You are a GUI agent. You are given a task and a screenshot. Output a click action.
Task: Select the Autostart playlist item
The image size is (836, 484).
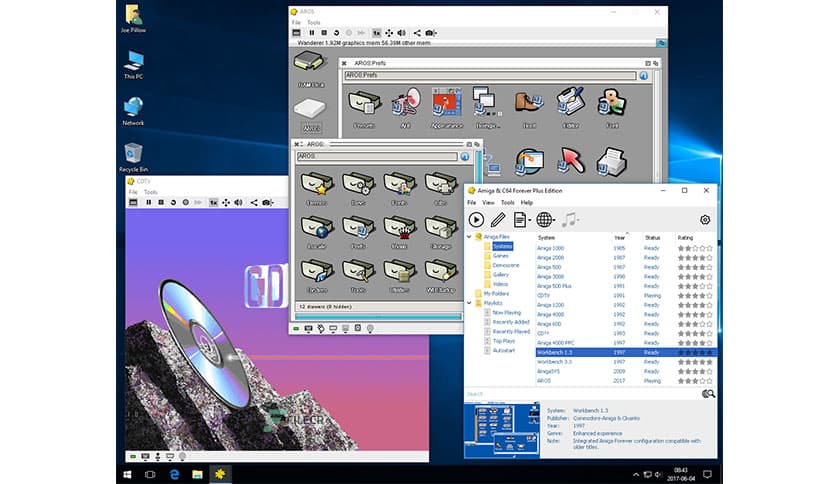(x=503, y=351)
